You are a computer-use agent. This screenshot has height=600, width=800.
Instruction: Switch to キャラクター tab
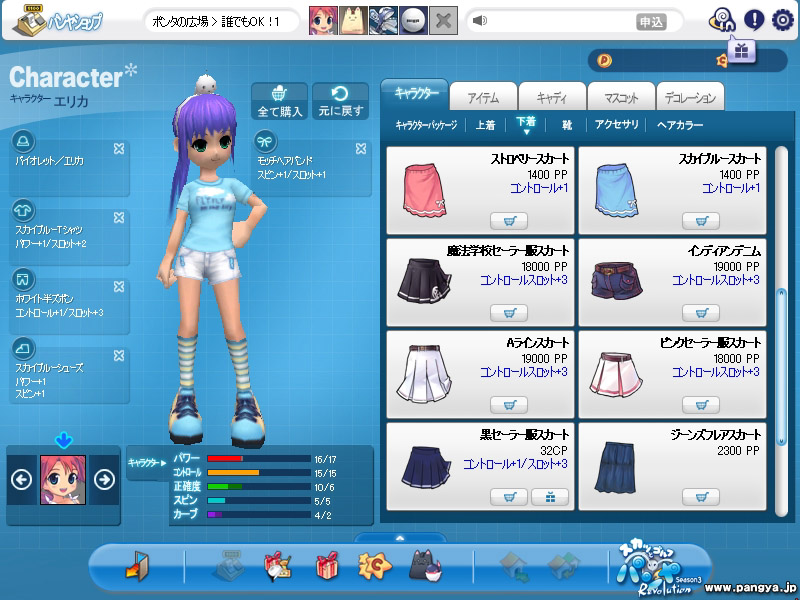point(415,94)
